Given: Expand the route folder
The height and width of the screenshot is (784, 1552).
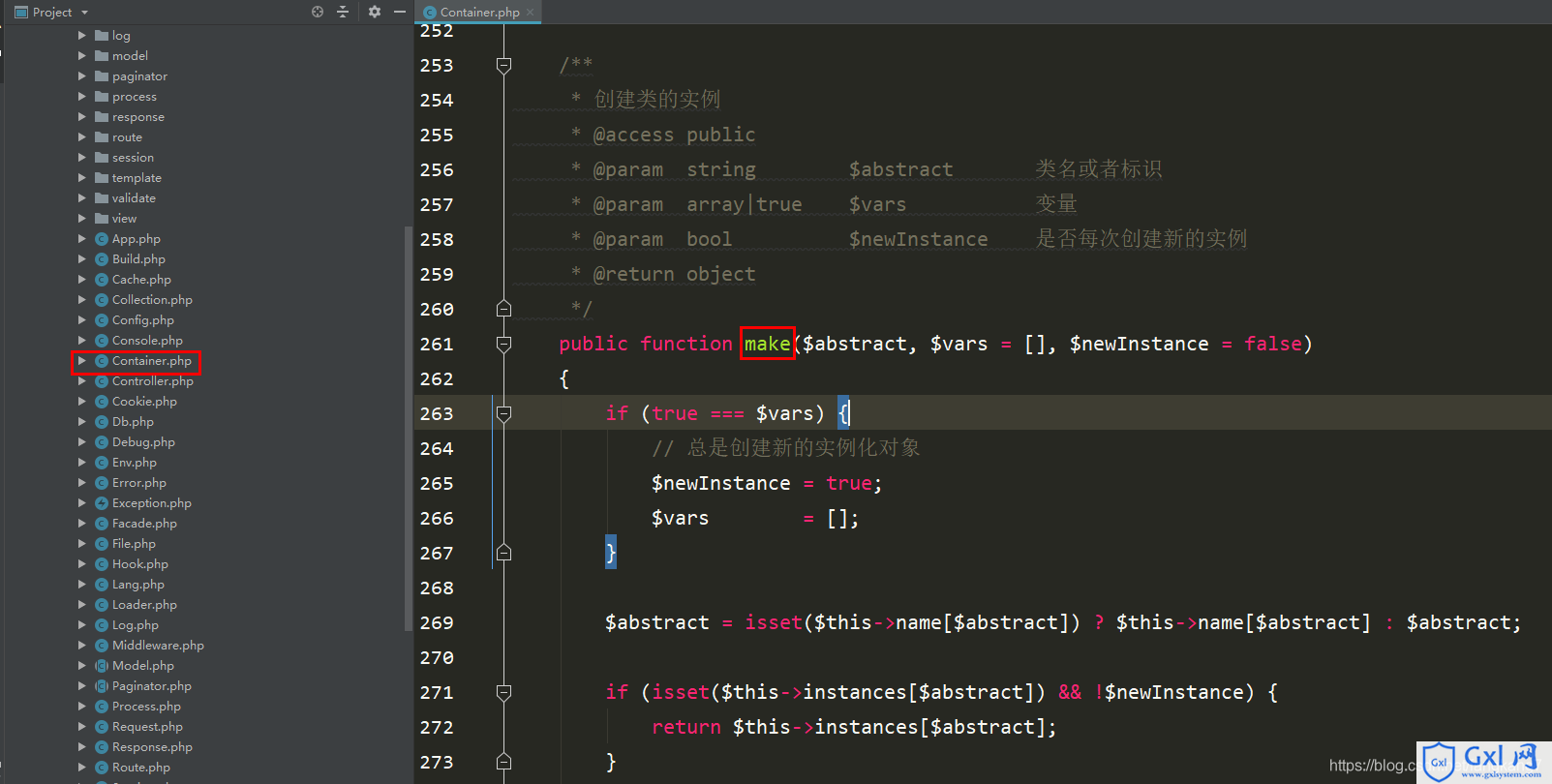Looking at the screenshot, I should pos(82,137).
